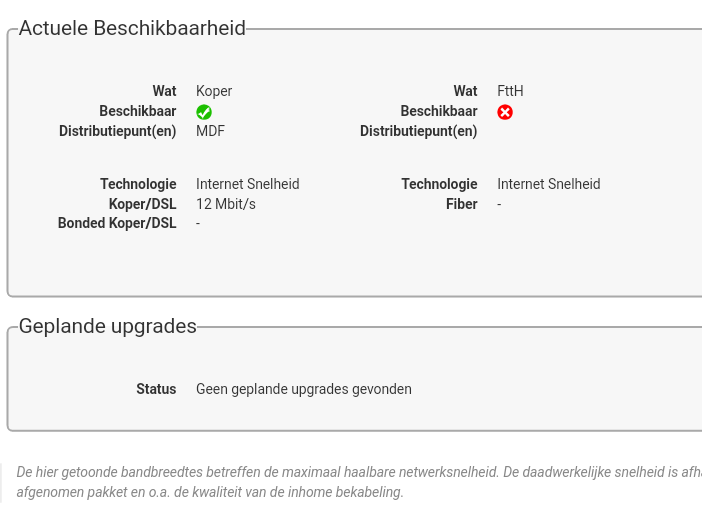Screen dimensions: 702x518
Task: Click 'Geen geplande upgrades gevonden' status text
Action: [304, 389]
